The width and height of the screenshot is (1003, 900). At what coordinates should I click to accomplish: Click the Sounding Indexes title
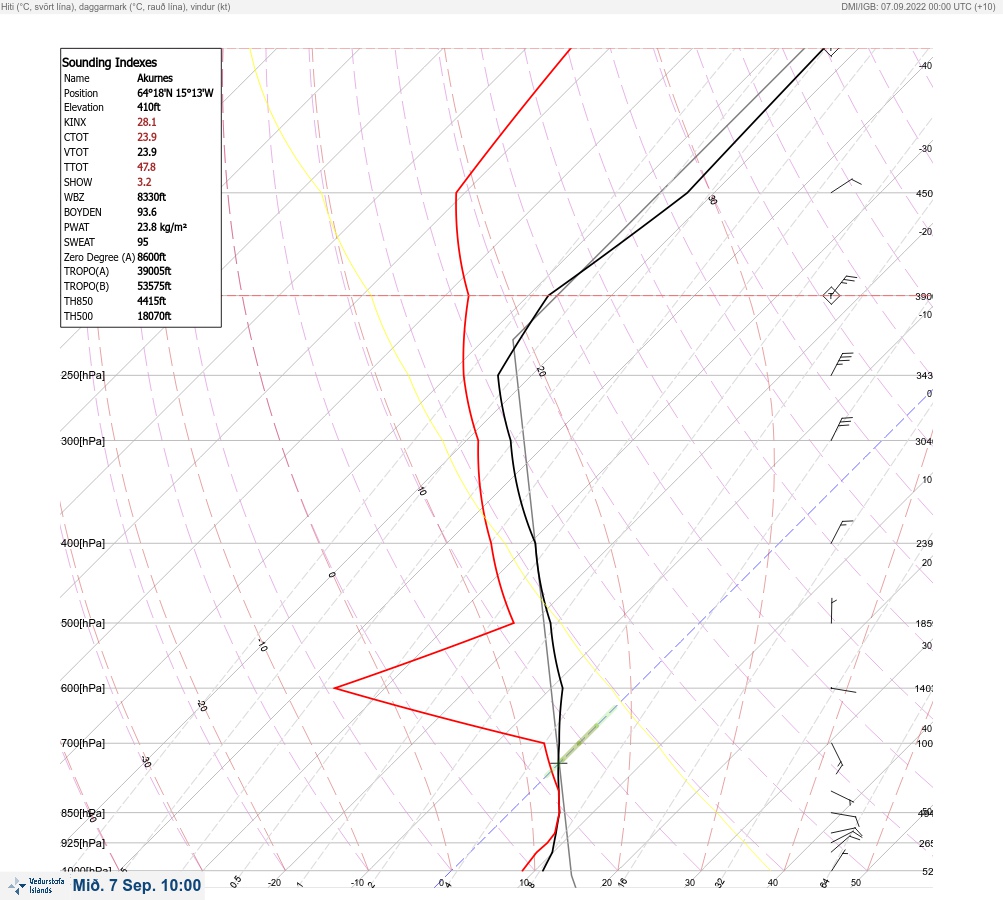click(109, 63)
